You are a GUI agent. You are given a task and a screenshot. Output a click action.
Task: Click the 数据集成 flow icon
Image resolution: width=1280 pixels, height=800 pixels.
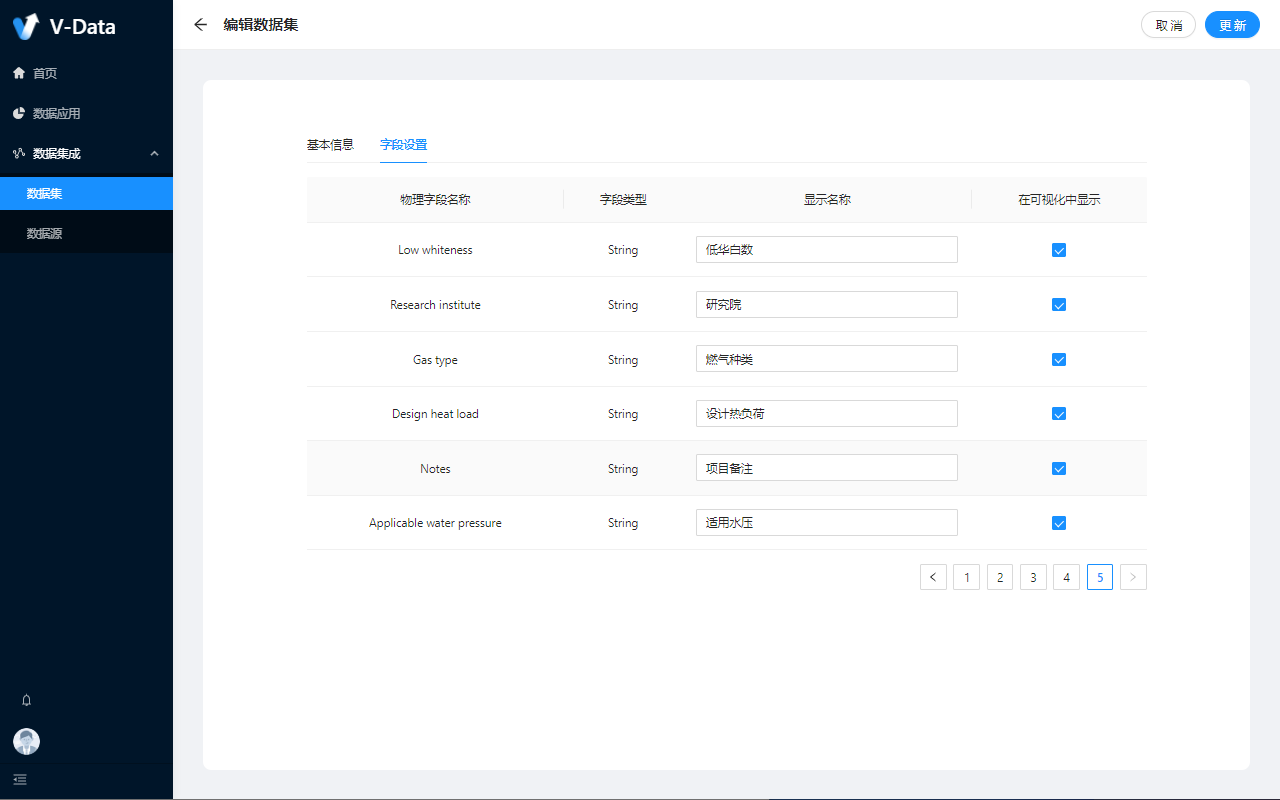click(19, 153)
